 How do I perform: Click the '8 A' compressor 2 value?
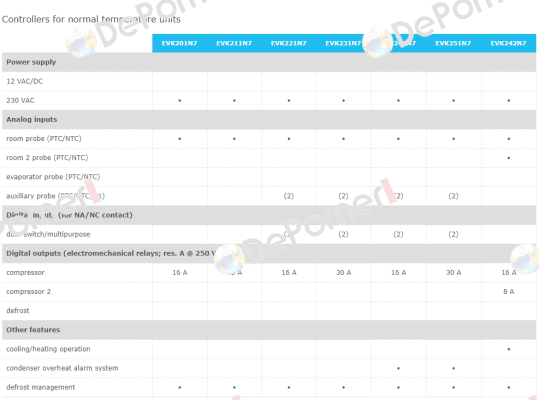pyautogui.click(x=509, y=292)
